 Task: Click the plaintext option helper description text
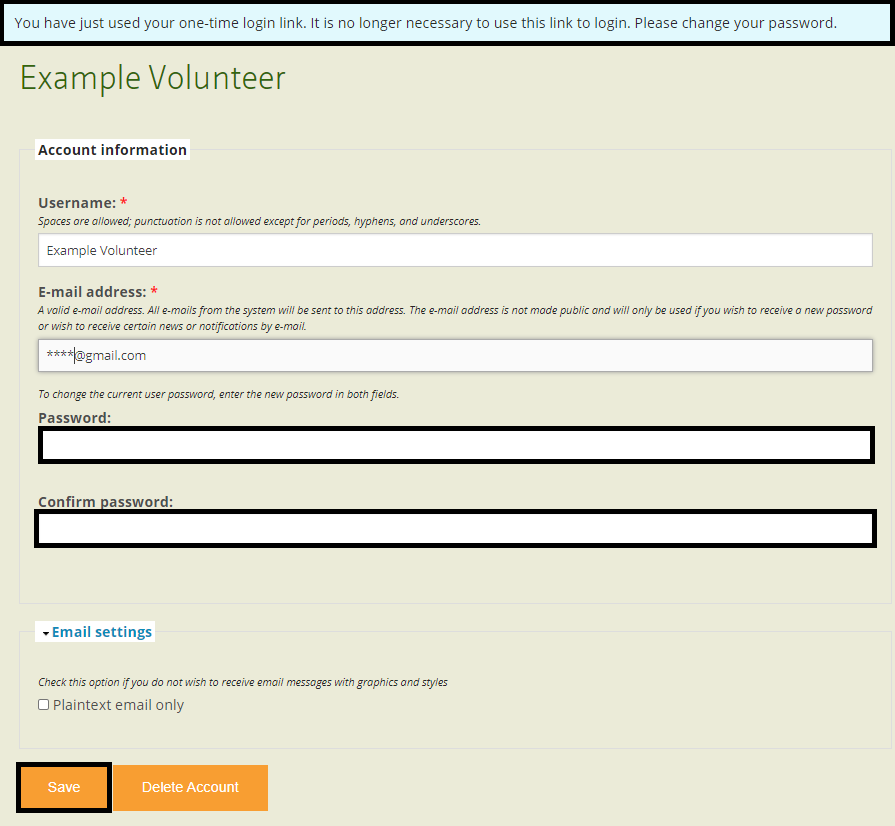click(x=242, y=682)
